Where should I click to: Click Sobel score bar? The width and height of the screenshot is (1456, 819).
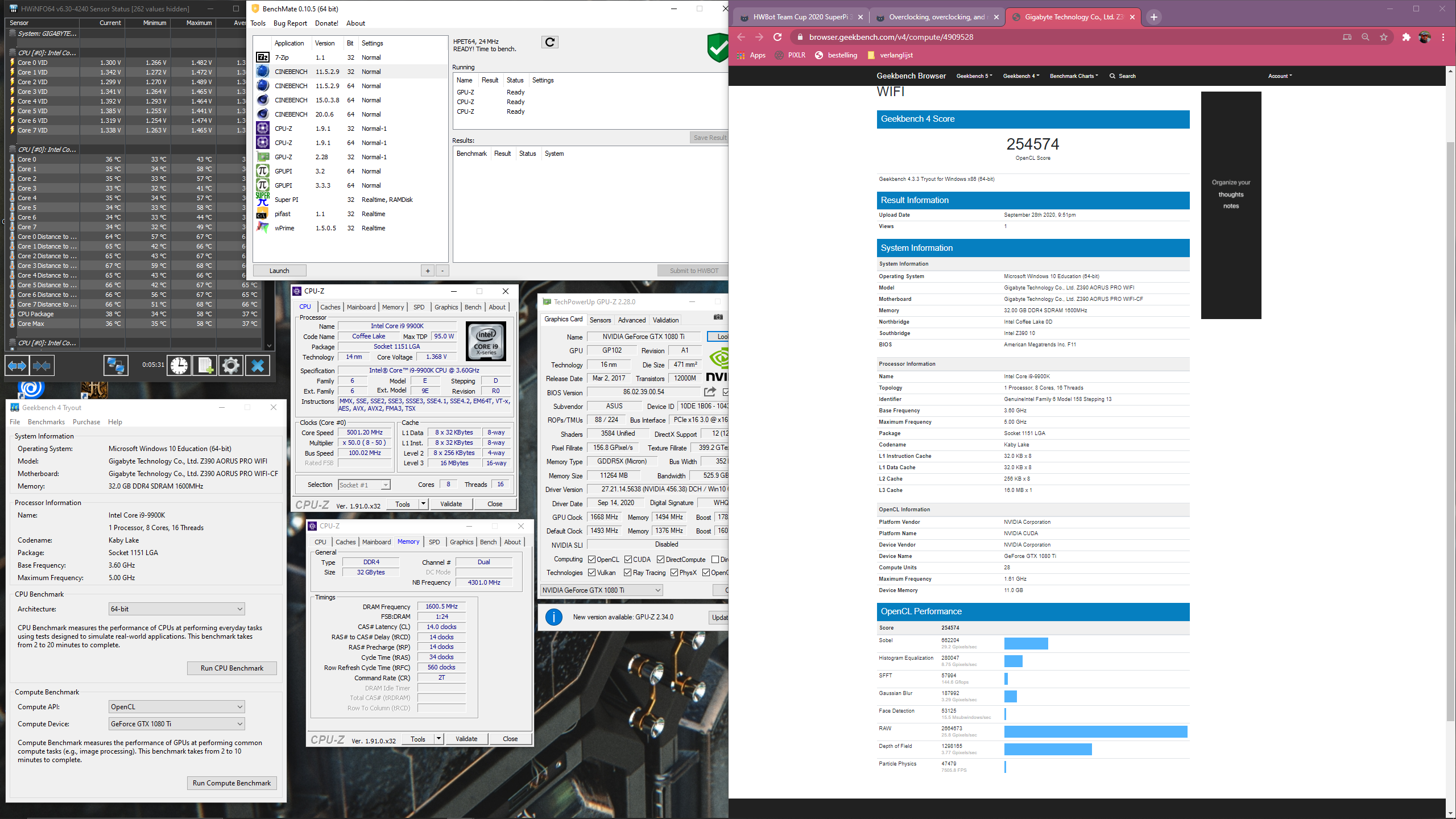[x=1026, y=643]
